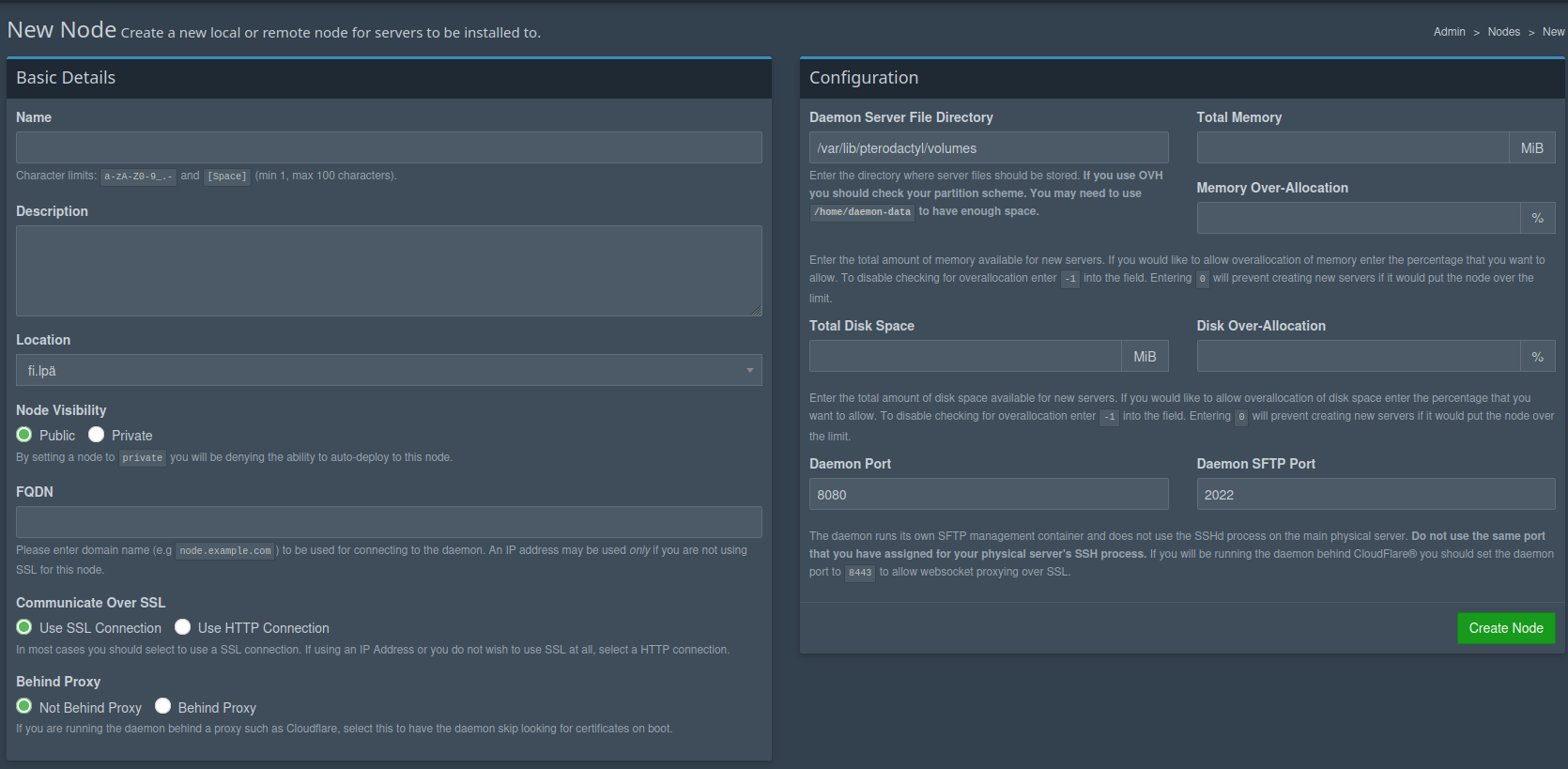
Task: Open Nodes breadcrumb link
Action: click(1503, 32)
